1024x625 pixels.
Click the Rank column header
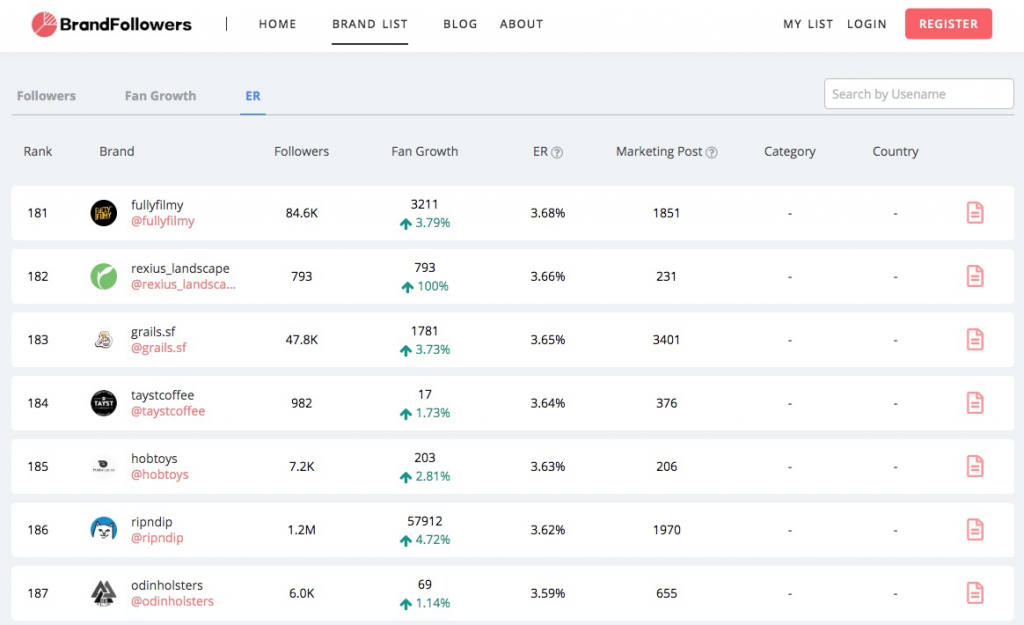(x=38, y=152)
